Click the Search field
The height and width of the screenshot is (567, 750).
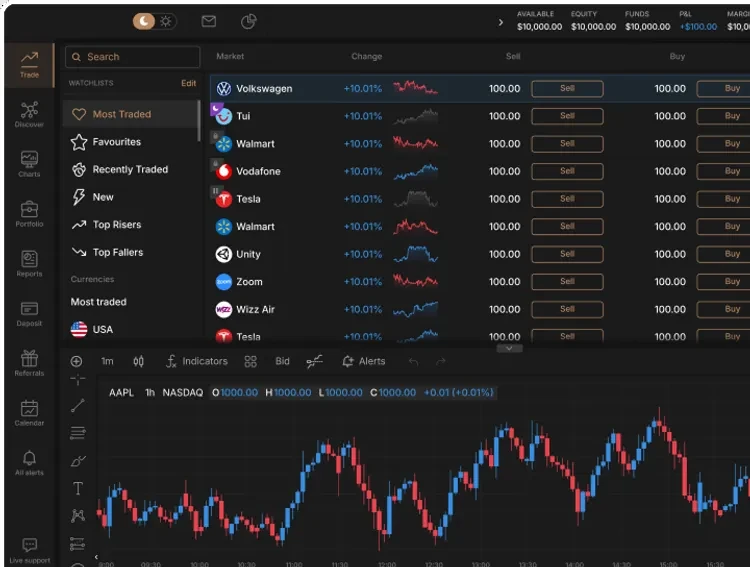point(132,57)
